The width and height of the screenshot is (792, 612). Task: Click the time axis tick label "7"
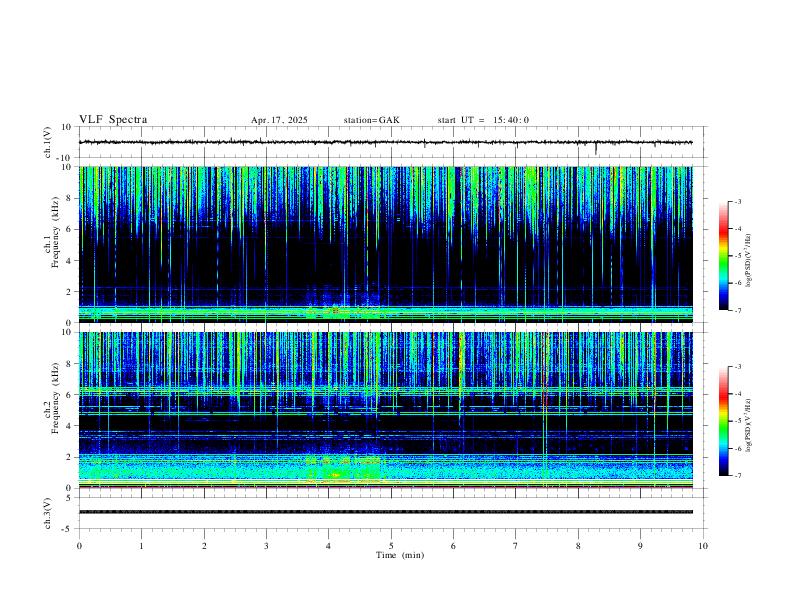516,546
